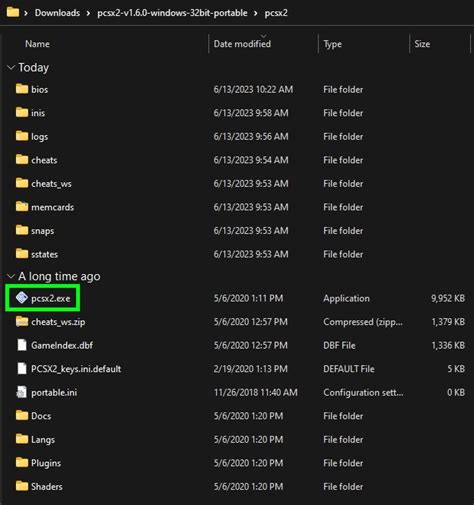Click the logs folder icon

coord(22,136)
